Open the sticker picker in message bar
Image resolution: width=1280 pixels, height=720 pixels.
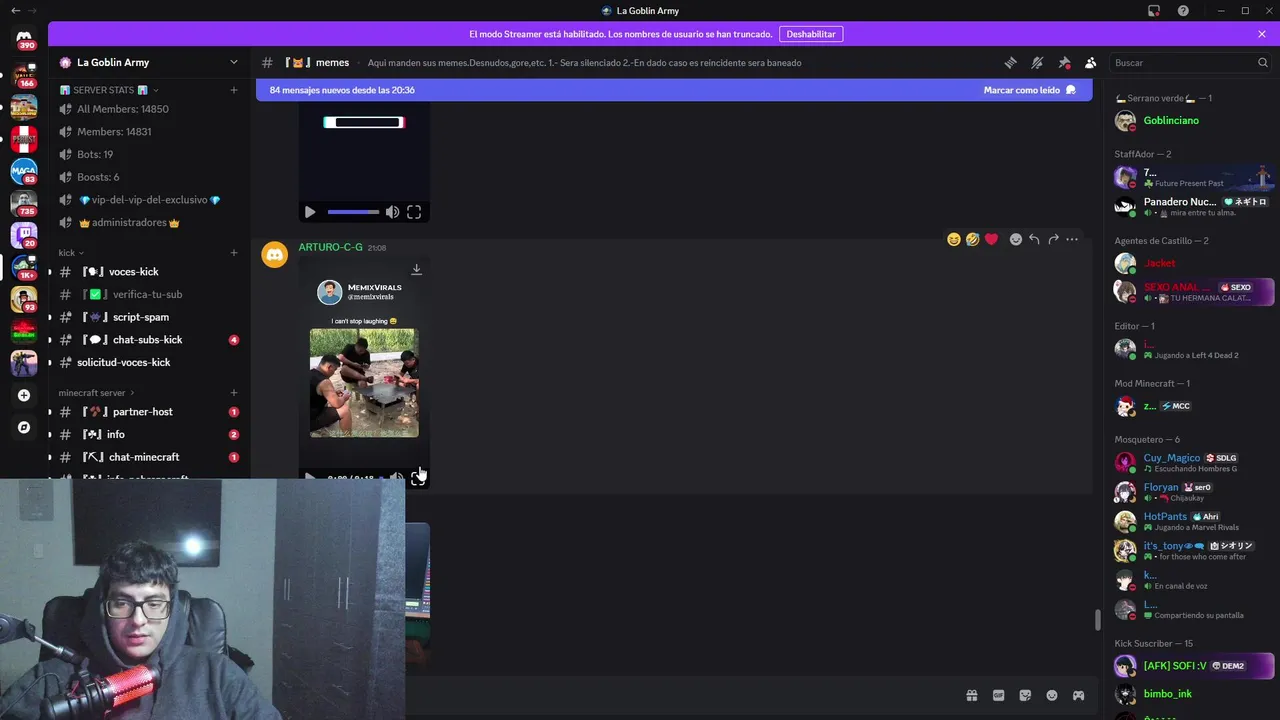point(1025,695)
